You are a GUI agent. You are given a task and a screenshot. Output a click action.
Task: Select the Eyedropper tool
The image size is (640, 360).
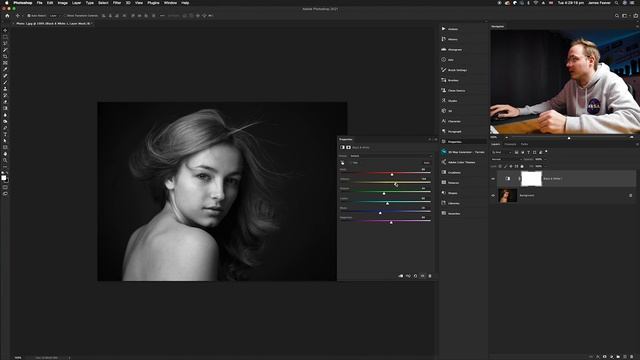pyautogui.click(x=5, y=69)
